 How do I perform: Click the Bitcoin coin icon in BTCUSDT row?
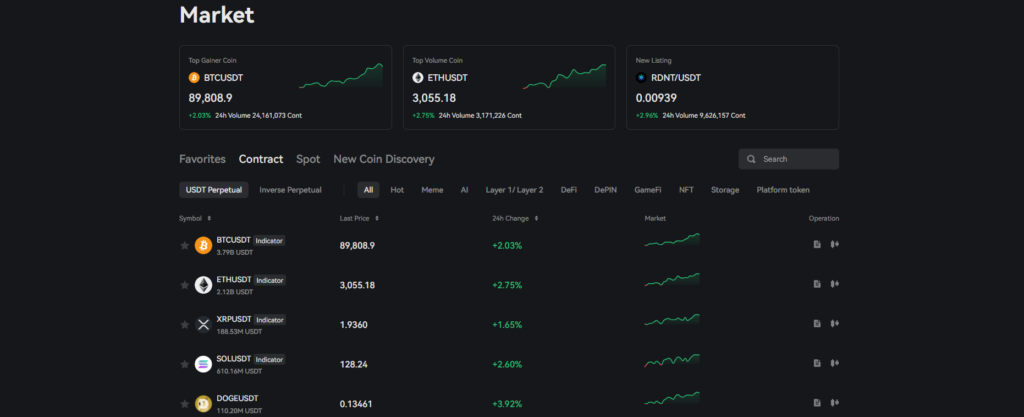coord(203,245)
